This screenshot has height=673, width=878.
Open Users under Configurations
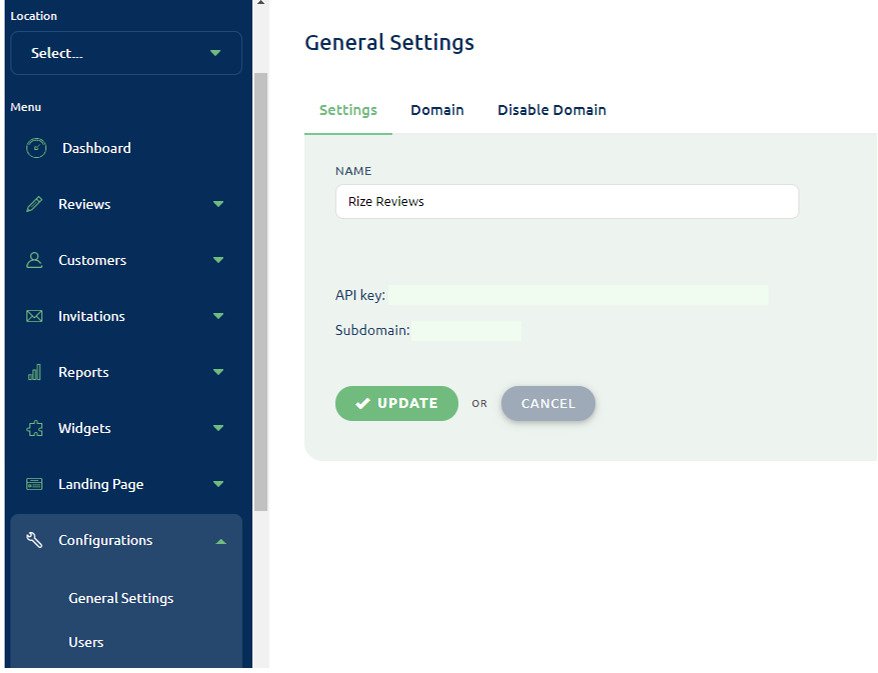(x=86, y=642)
